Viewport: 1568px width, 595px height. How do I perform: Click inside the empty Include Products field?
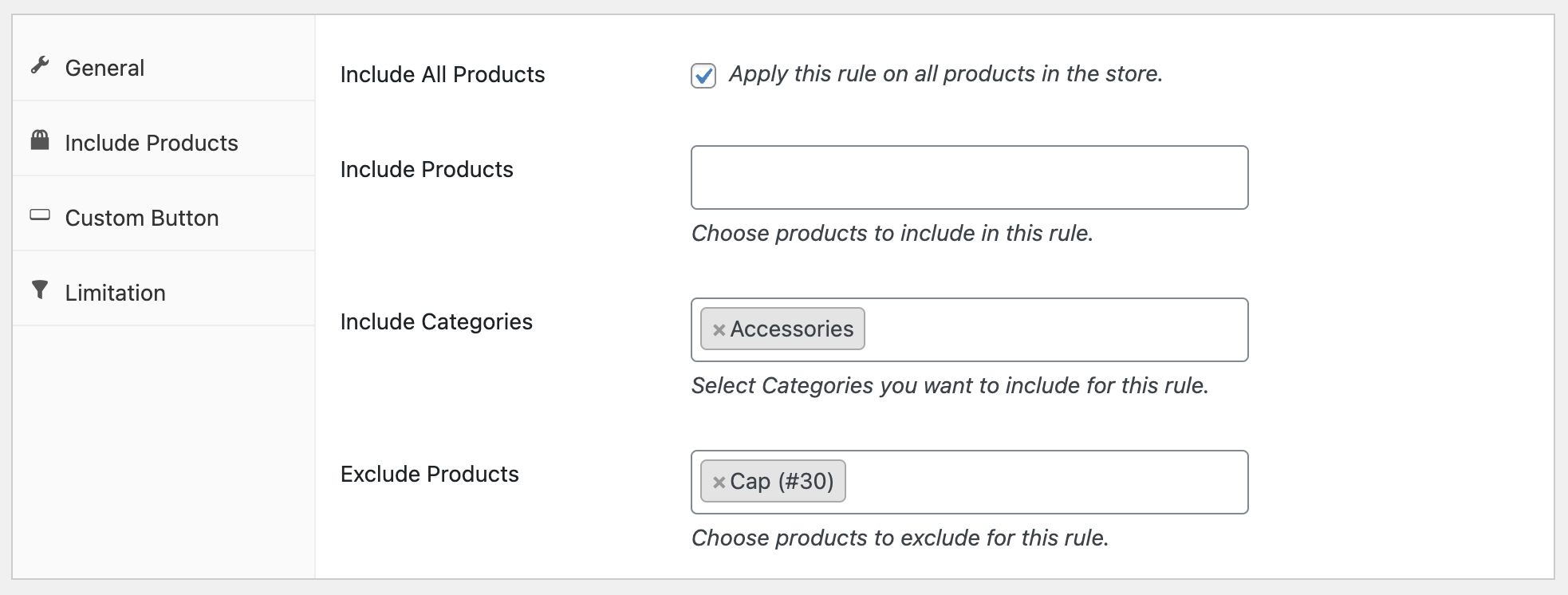pyautogui.click(x=969, y=177)
